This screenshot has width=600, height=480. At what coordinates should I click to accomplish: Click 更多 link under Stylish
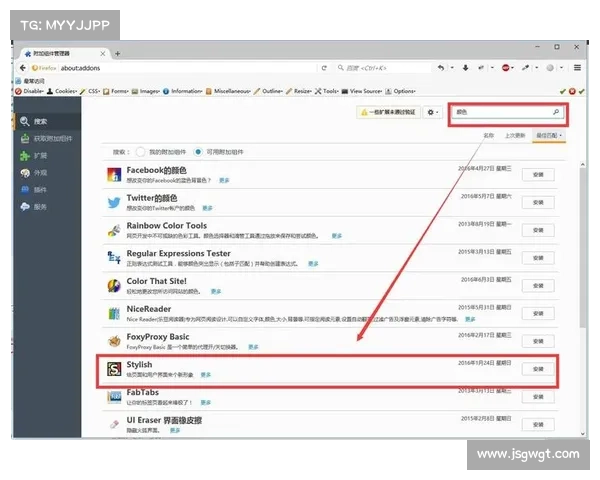pyautogui.click(x=206, y=375)
